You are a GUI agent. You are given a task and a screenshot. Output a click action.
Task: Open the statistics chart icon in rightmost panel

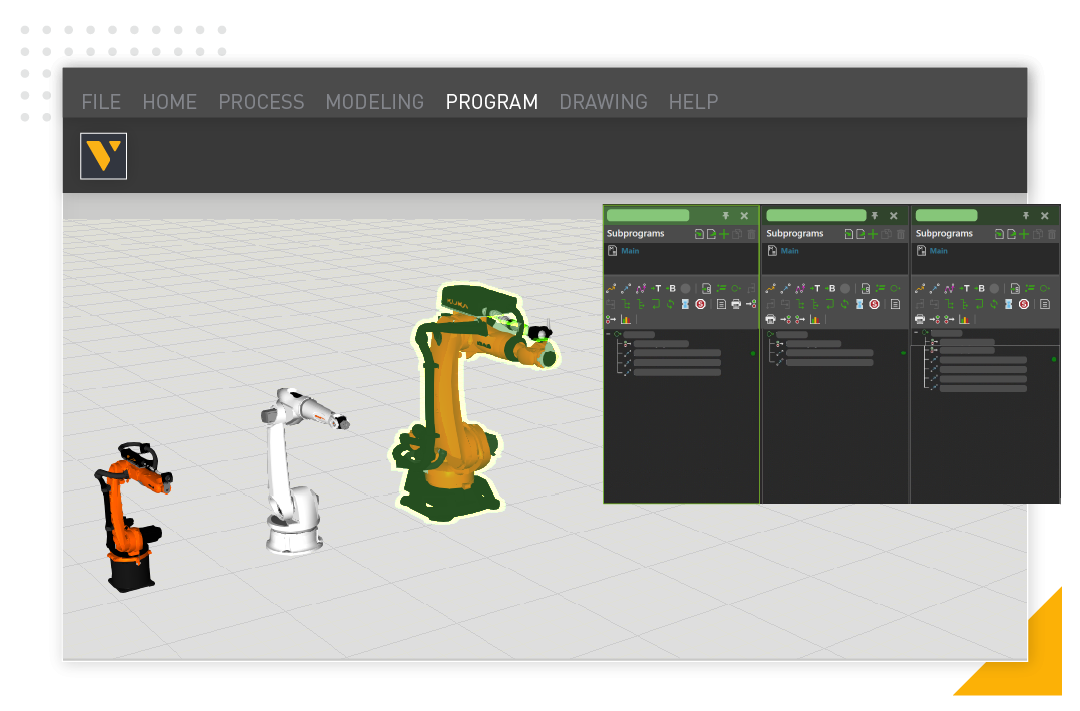[965, 319]
